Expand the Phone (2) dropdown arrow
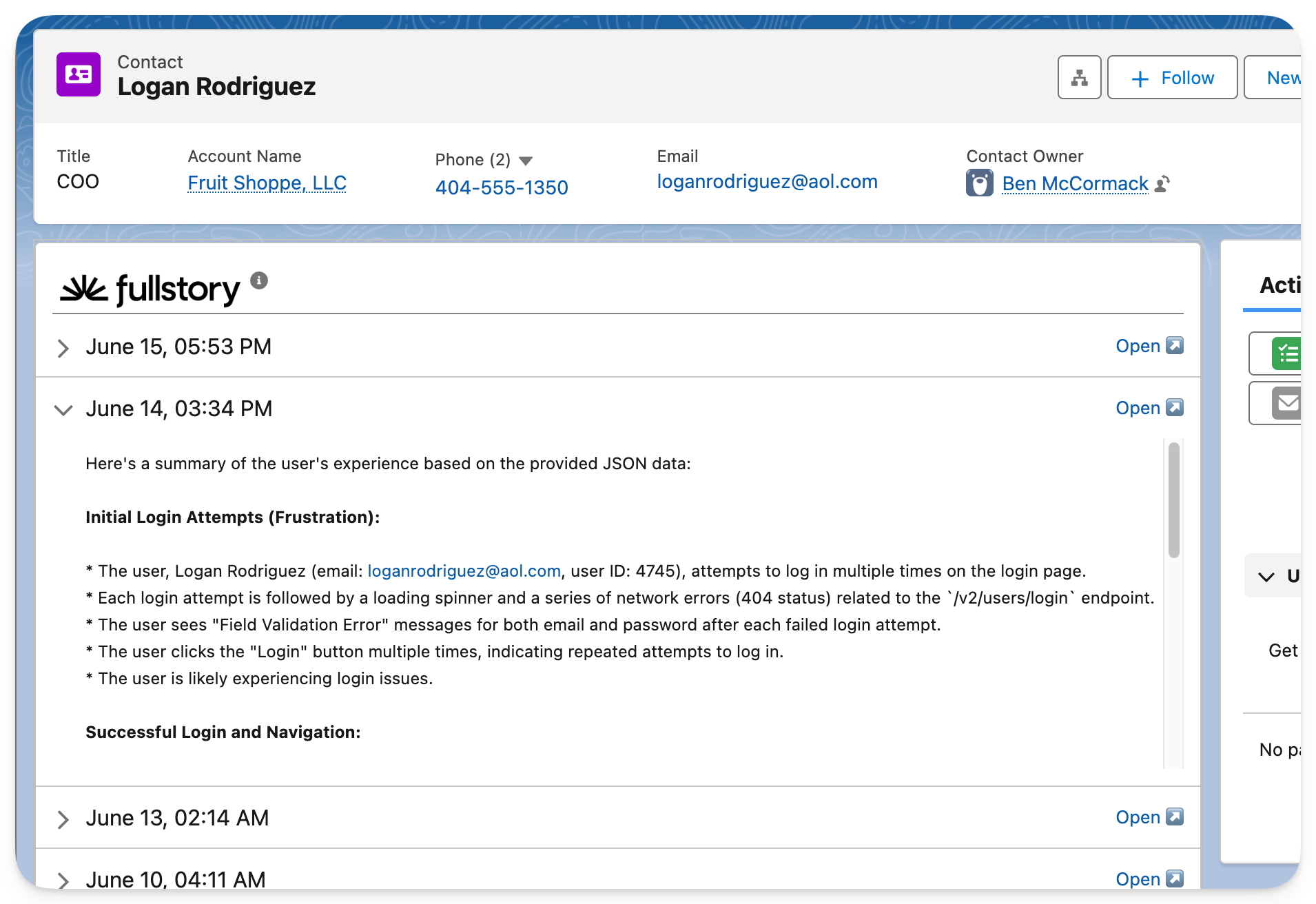This screenshot has height=904, width=1316. (526, 161)
